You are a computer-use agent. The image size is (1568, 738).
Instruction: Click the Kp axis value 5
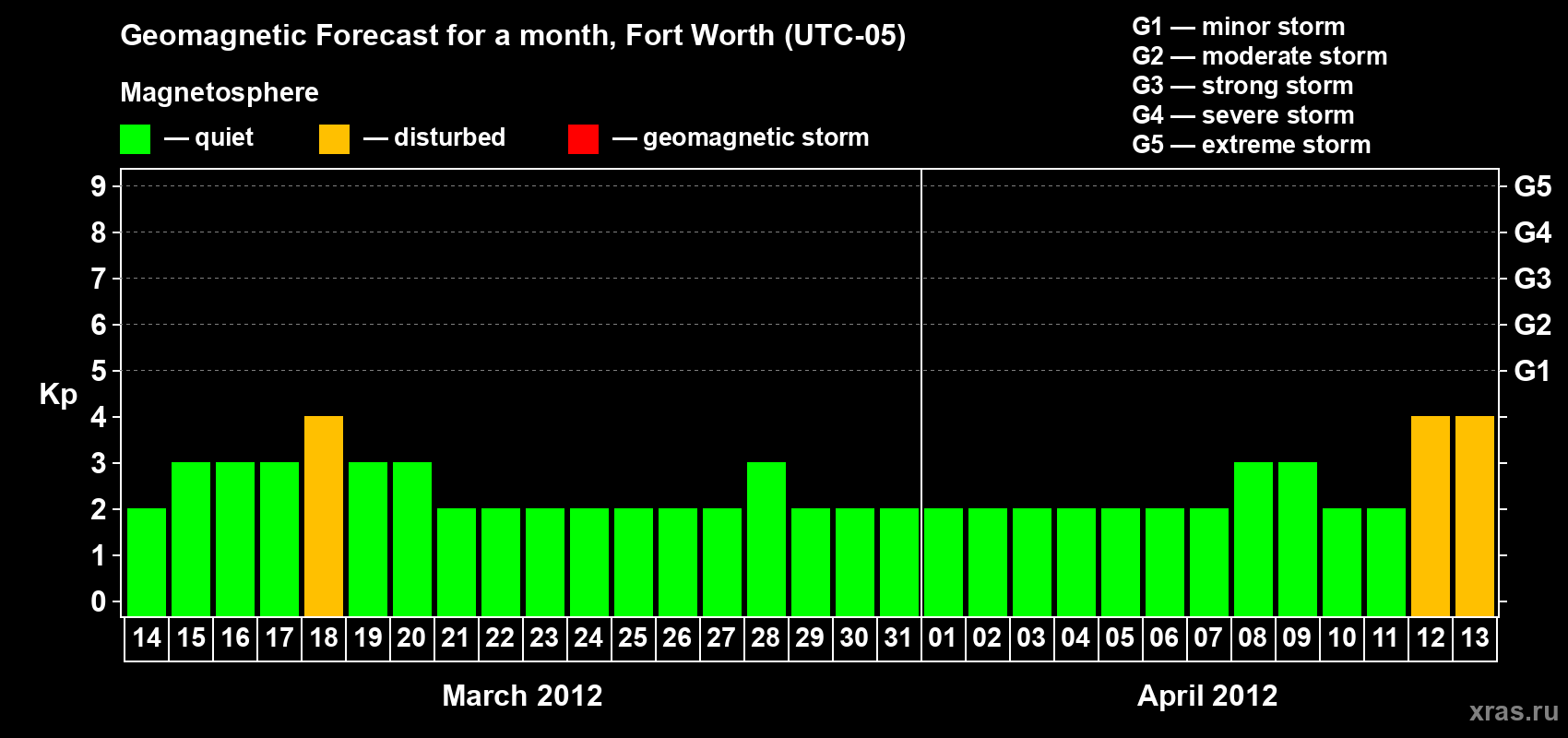(x=99, y=371)
